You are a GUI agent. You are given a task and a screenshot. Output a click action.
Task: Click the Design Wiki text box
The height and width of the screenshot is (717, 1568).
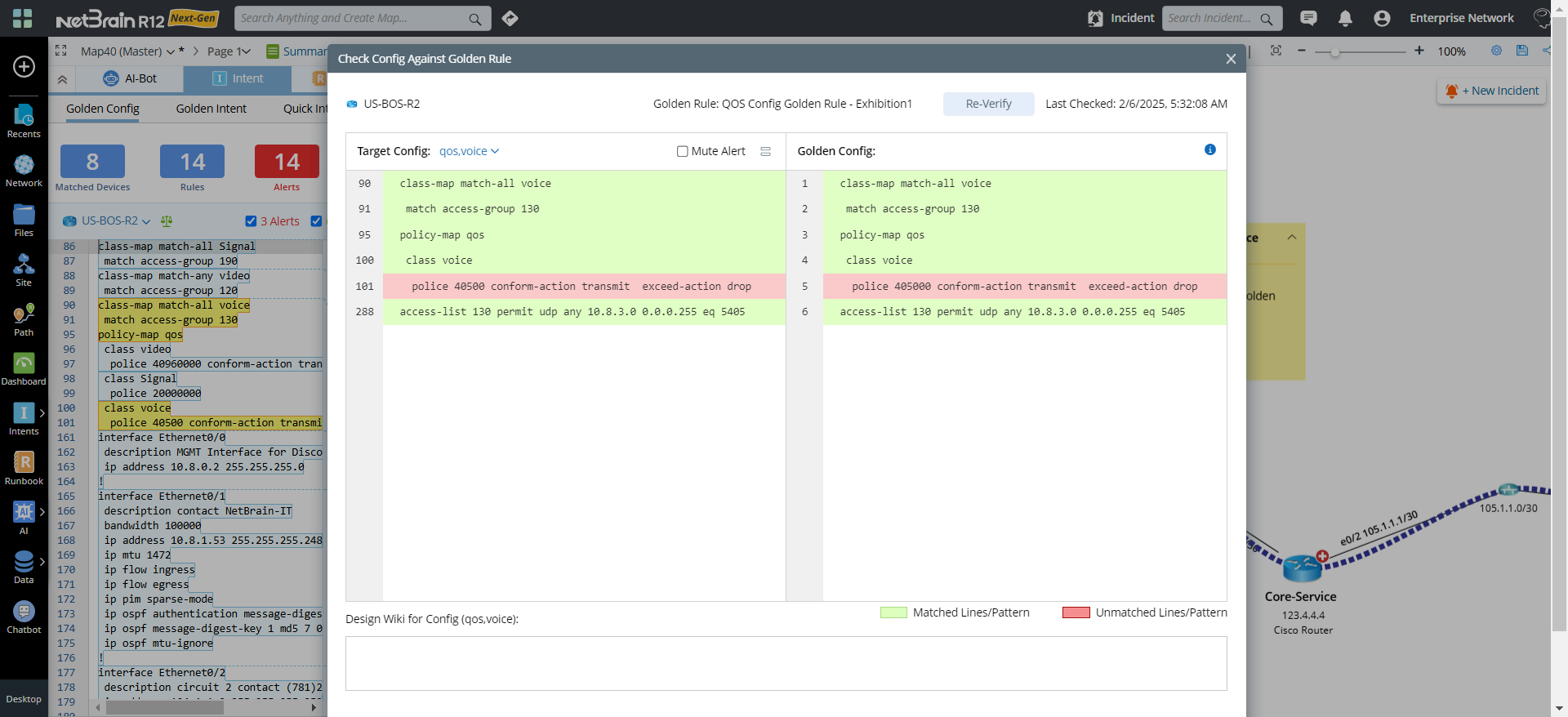click(786, 663)
